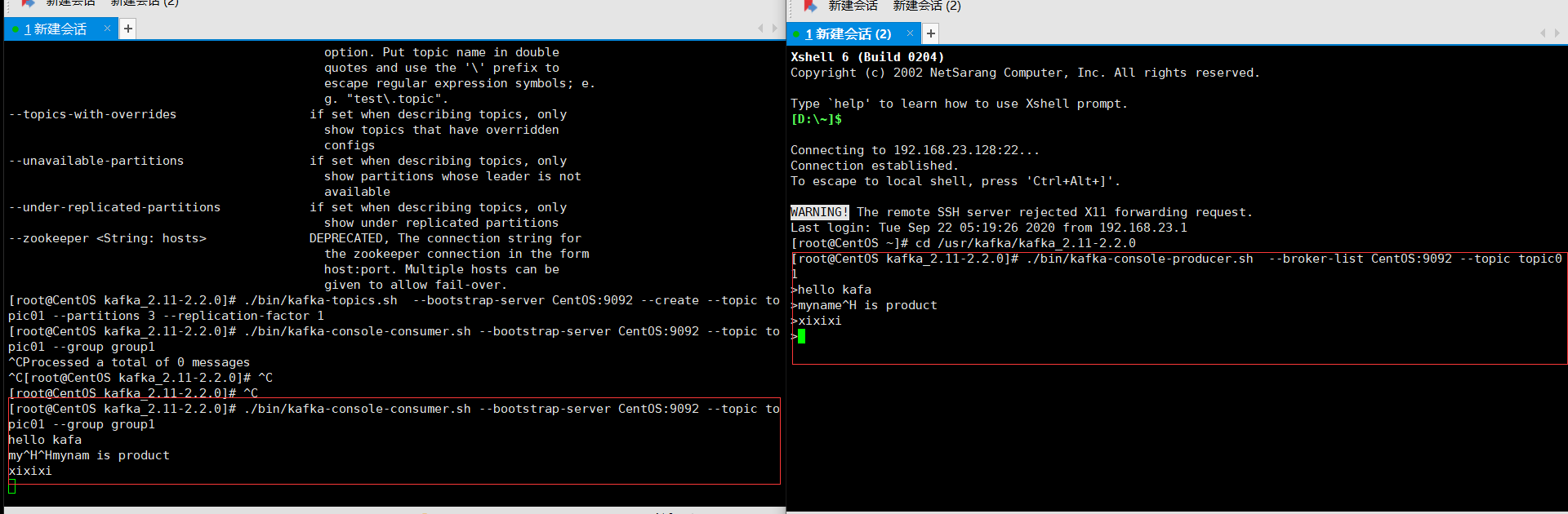1568x514 pixels.
Task: Click 'Connecting to 192.168.23.128:22...' line
Action: coord(915,150)
